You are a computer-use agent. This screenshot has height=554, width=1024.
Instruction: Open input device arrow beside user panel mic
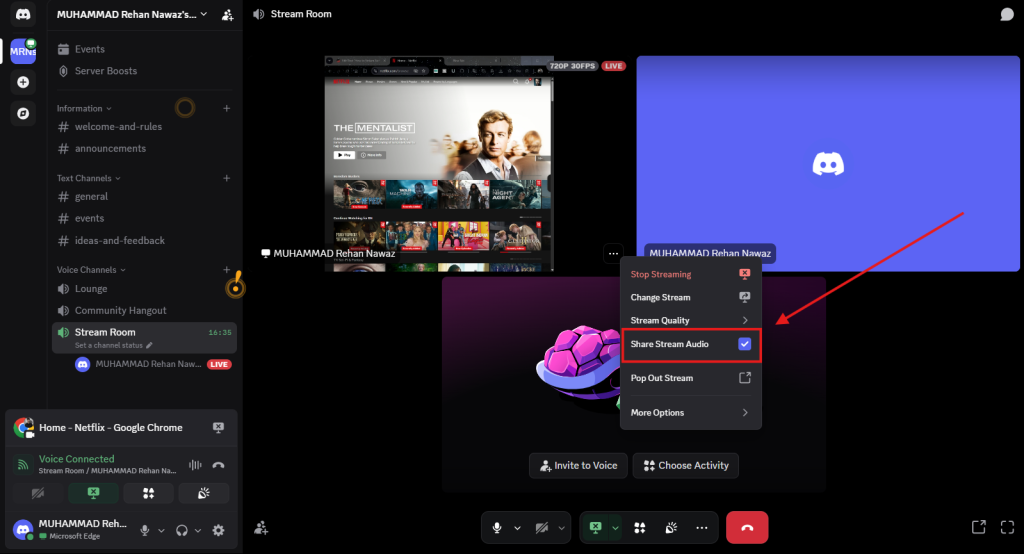click(x=161, y=530)
